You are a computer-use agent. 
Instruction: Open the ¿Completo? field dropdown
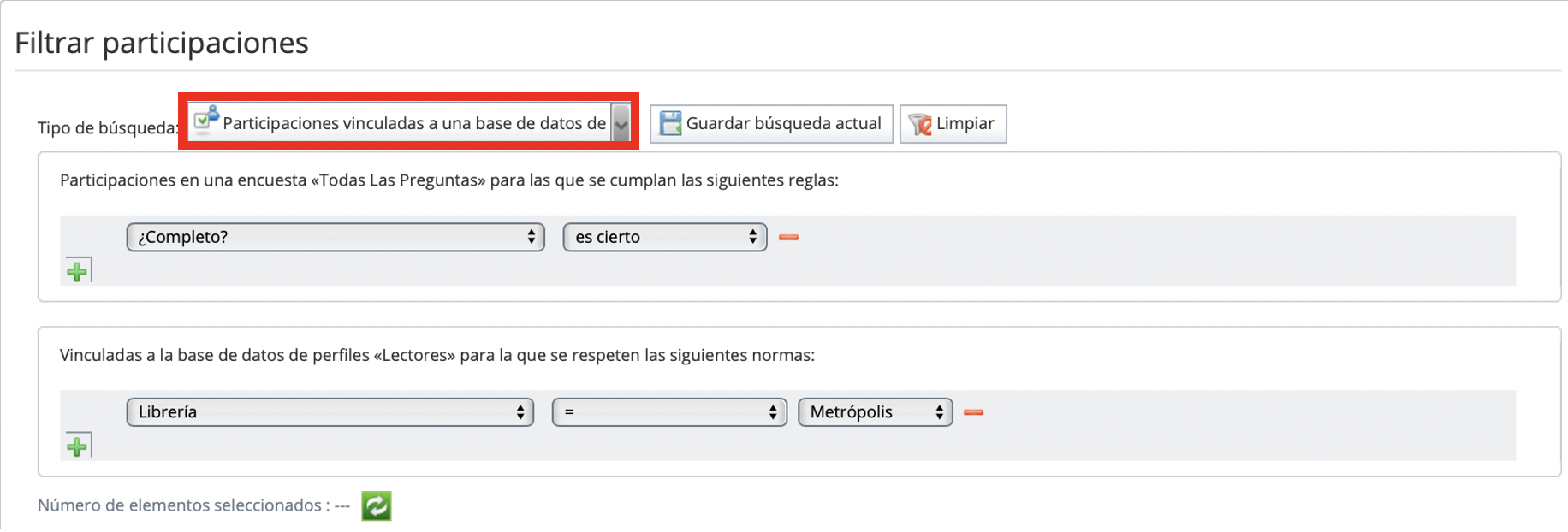(335, 237)
